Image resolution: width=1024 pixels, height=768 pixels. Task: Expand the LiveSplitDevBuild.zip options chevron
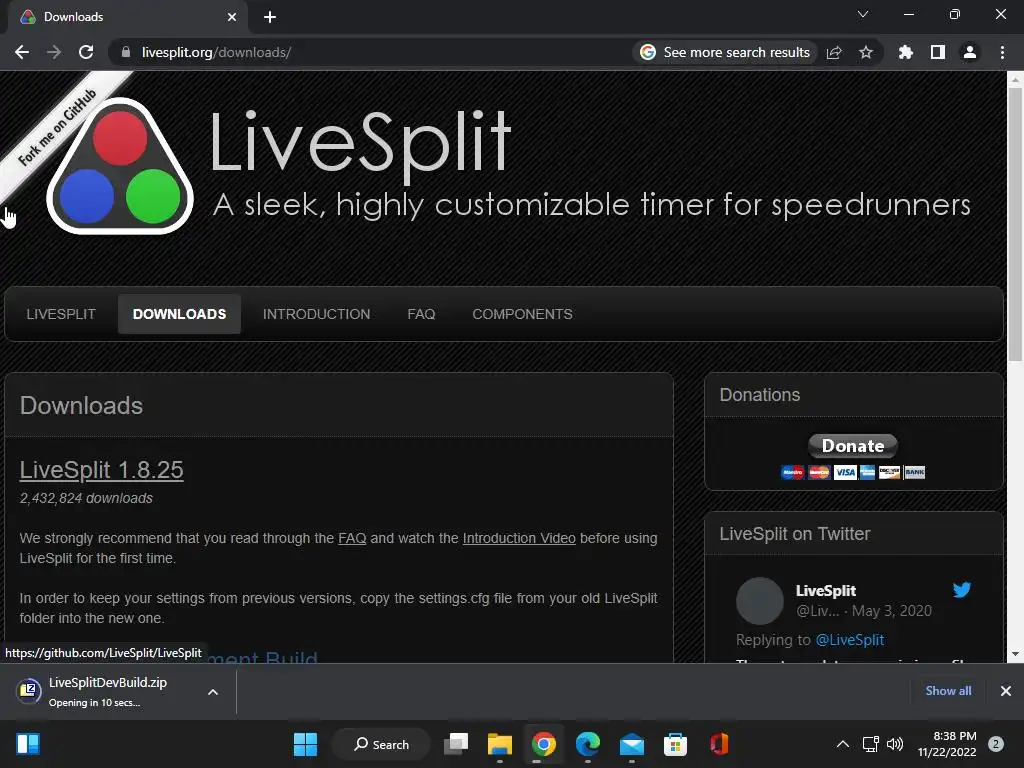point(213,692)
